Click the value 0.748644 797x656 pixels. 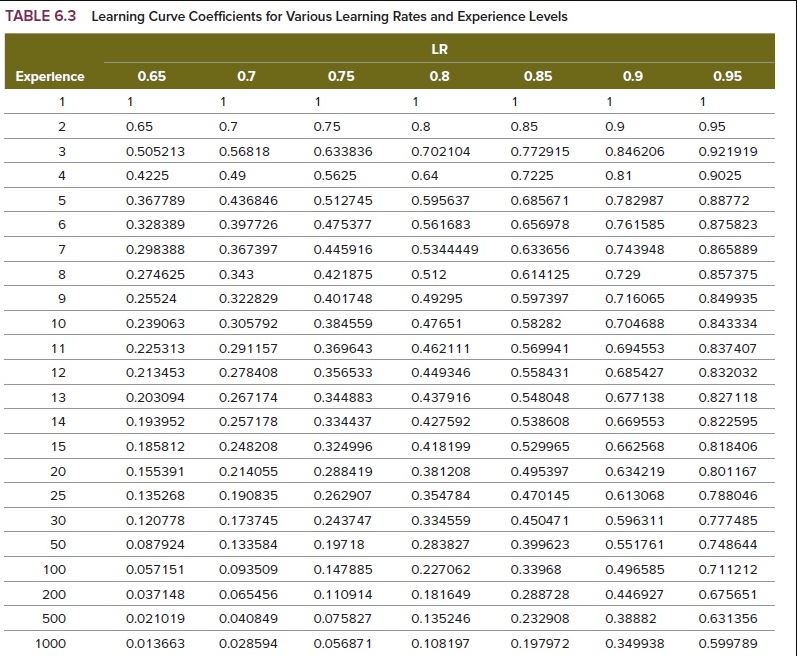[728, 545]
